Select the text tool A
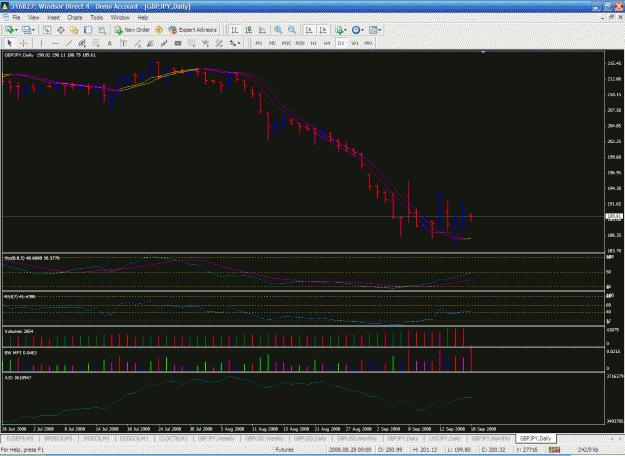 pos(110,43)
